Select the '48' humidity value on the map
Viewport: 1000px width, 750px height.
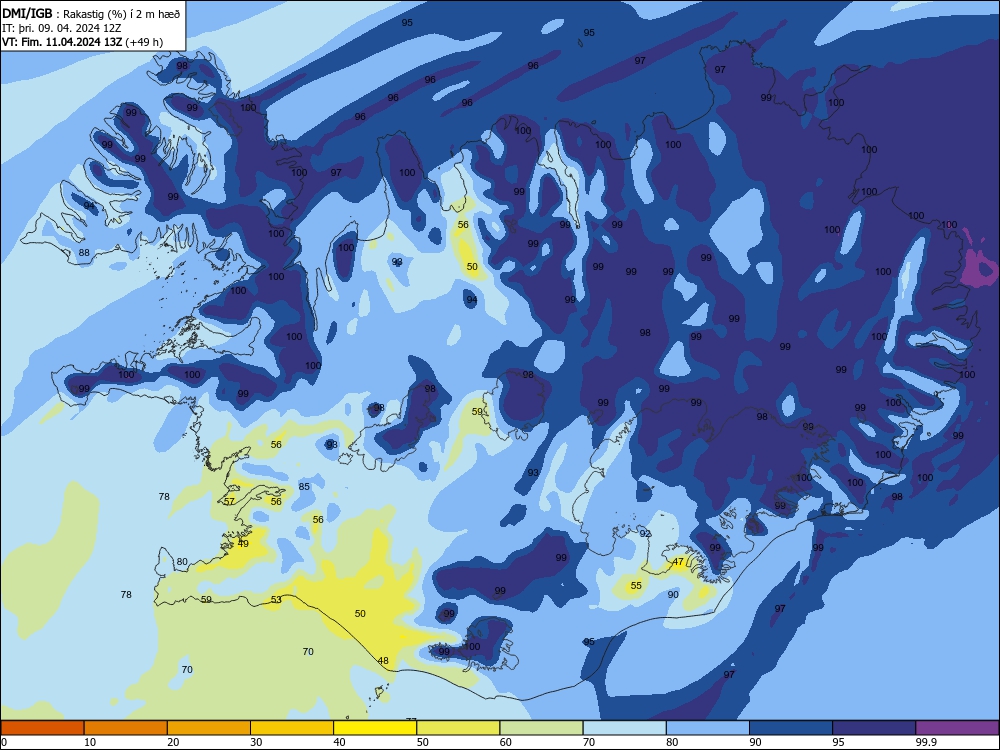(x=383, y=661)
